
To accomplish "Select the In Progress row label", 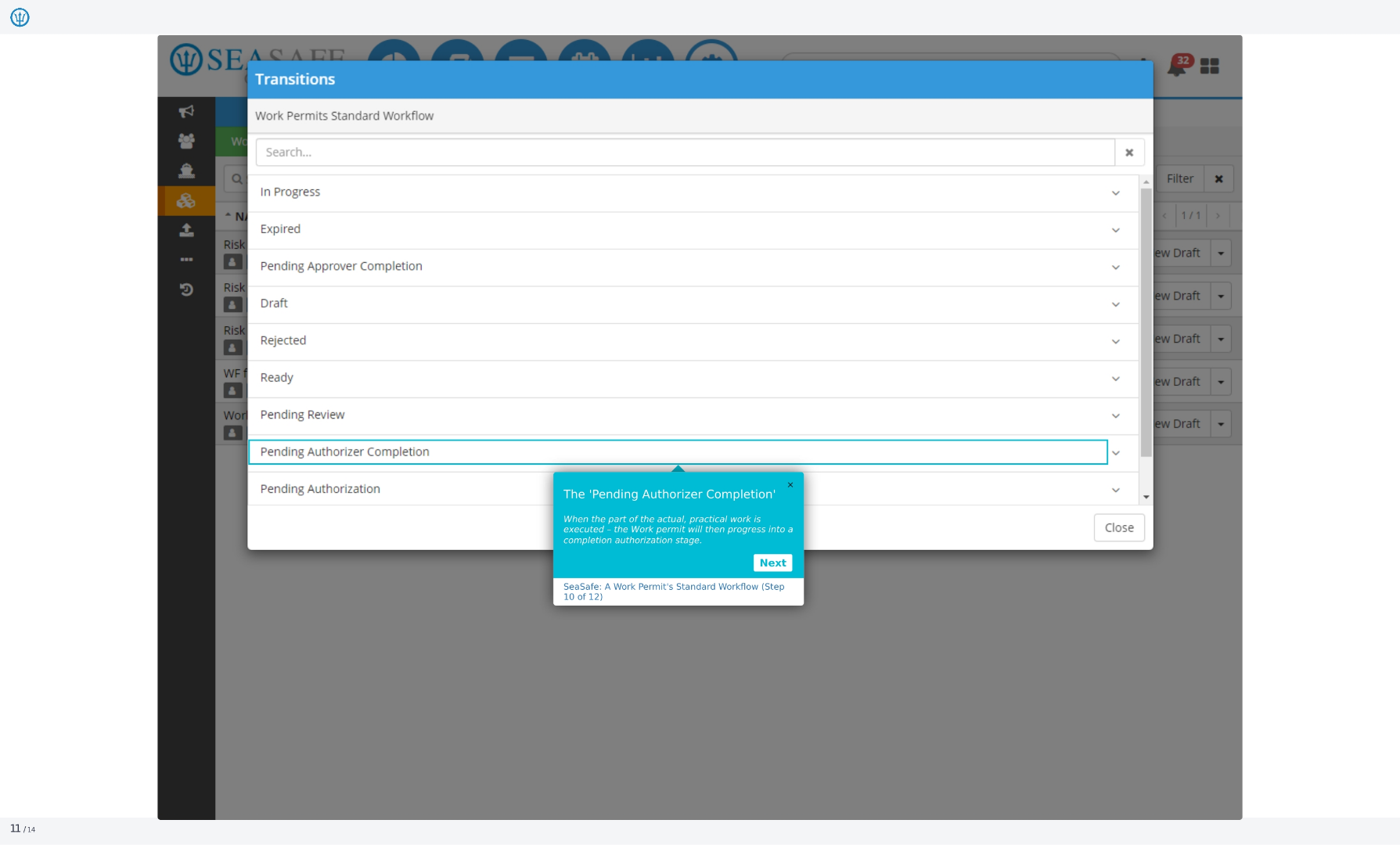I will [x=290, y=192].
